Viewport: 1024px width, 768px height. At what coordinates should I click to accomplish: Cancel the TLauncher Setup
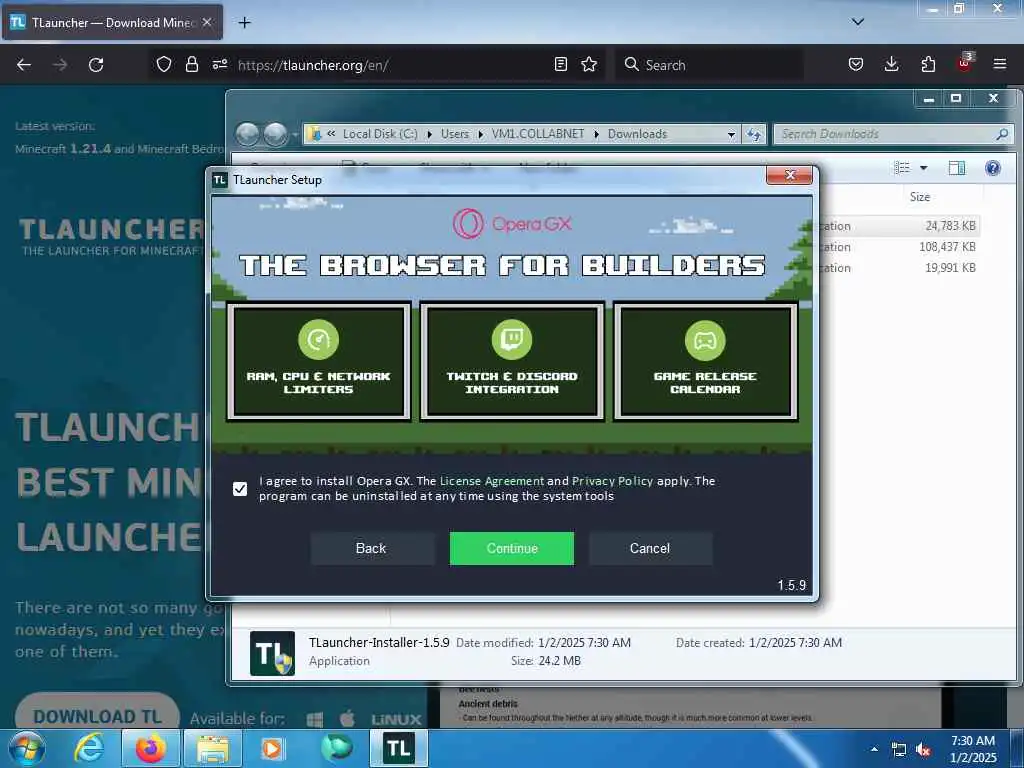point(650,548)
